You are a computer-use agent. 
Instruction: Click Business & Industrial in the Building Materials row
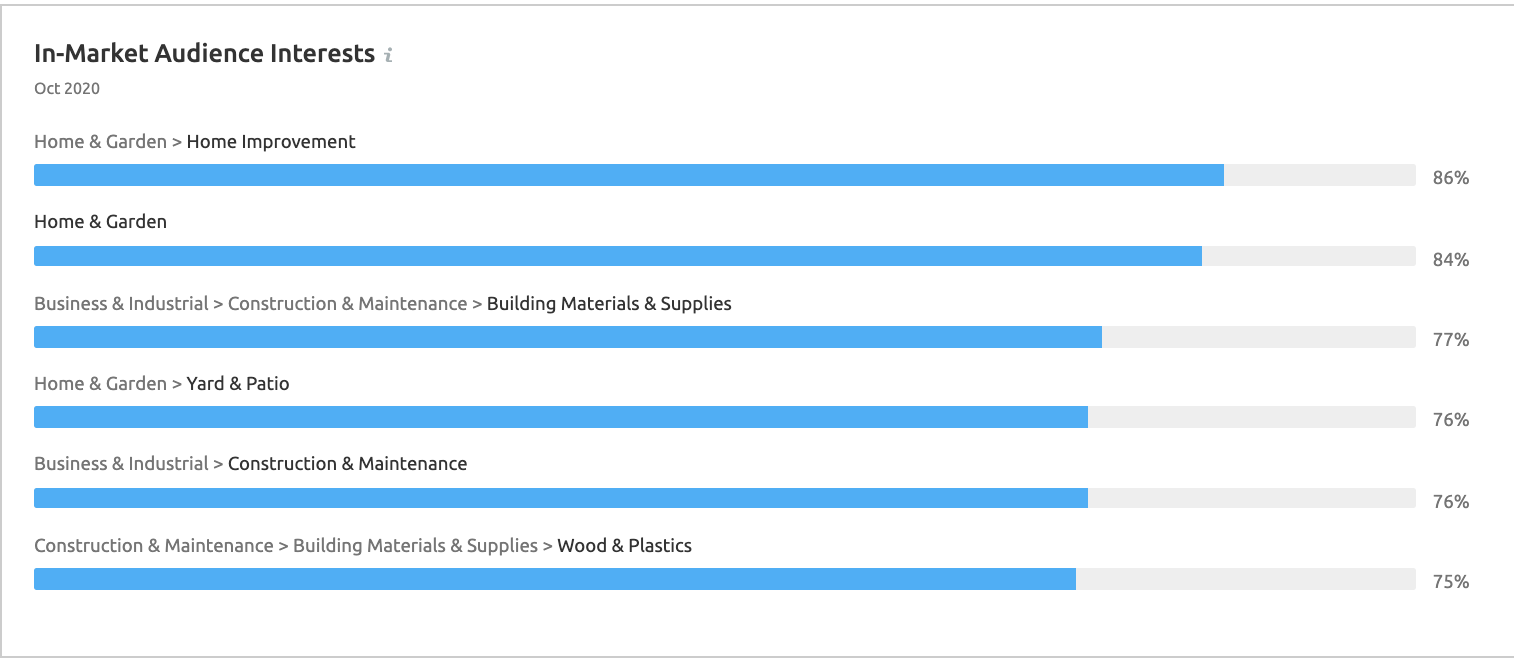click(121, 304)
